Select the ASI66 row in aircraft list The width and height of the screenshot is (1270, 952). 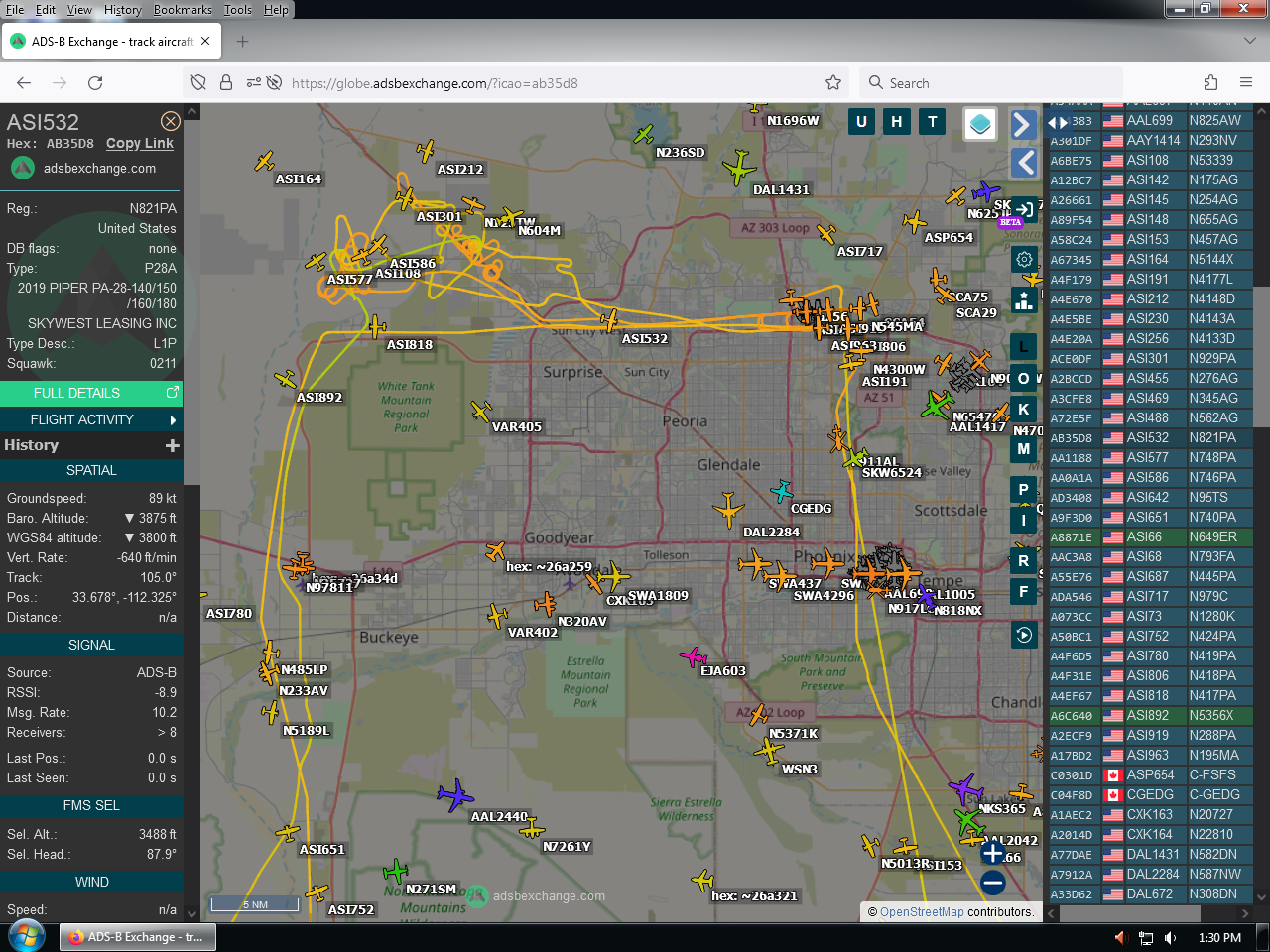(x=1150, y=537)
